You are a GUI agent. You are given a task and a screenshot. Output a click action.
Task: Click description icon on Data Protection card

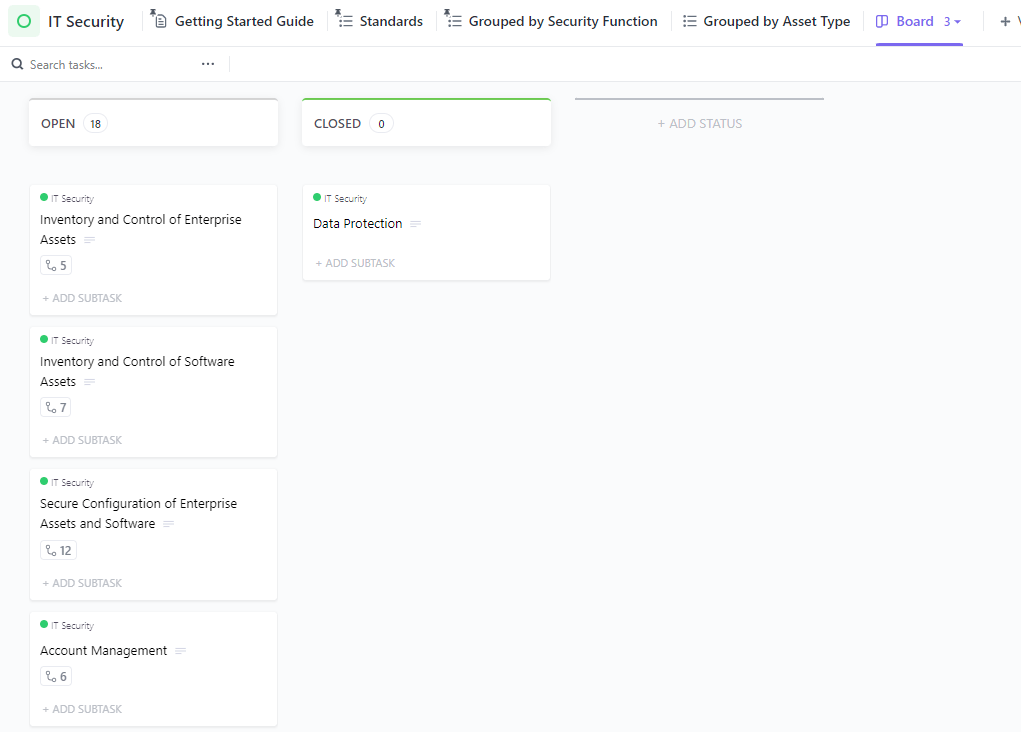point(416,224)
